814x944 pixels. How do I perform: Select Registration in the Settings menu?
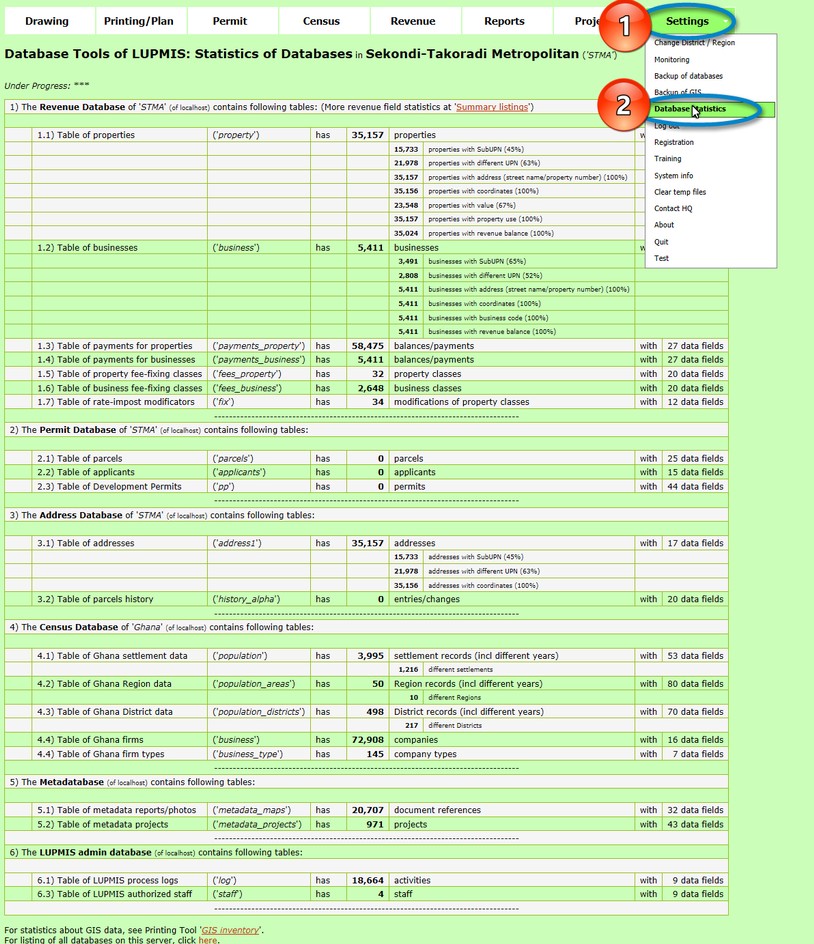pyautogui.click(x=674, y=142)
